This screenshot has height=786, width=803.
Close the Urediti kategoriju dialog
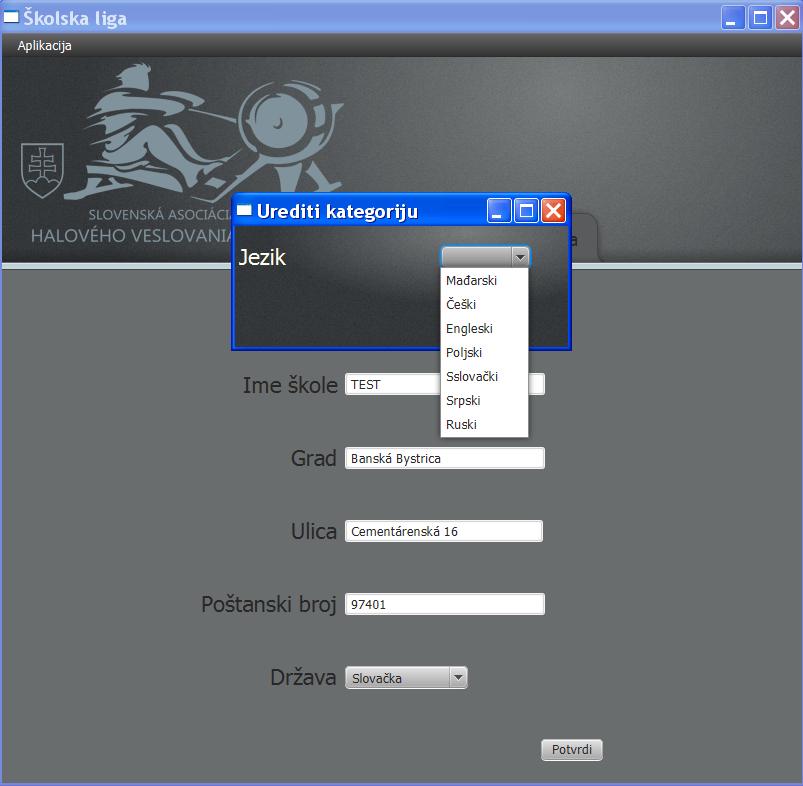pos(554,210)
